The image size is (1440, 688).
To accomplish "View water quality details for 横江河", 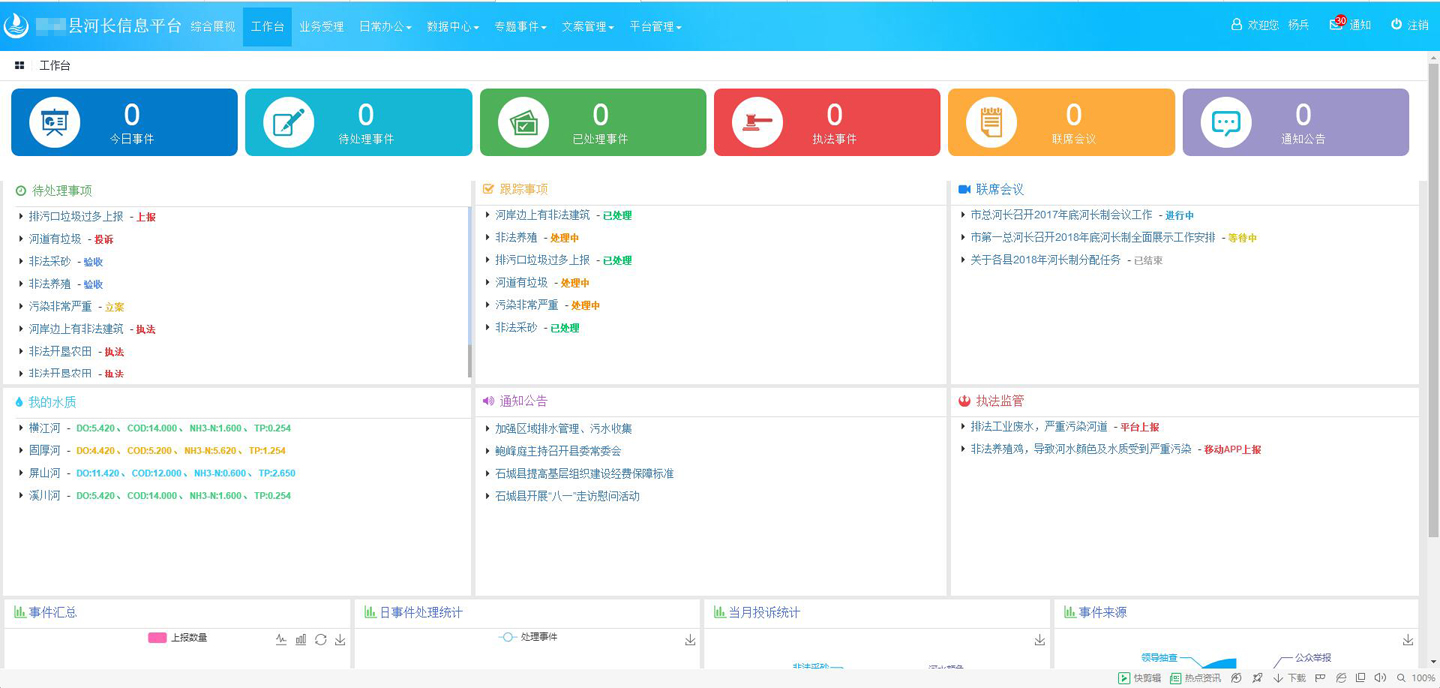I will (x=42, y=427).
